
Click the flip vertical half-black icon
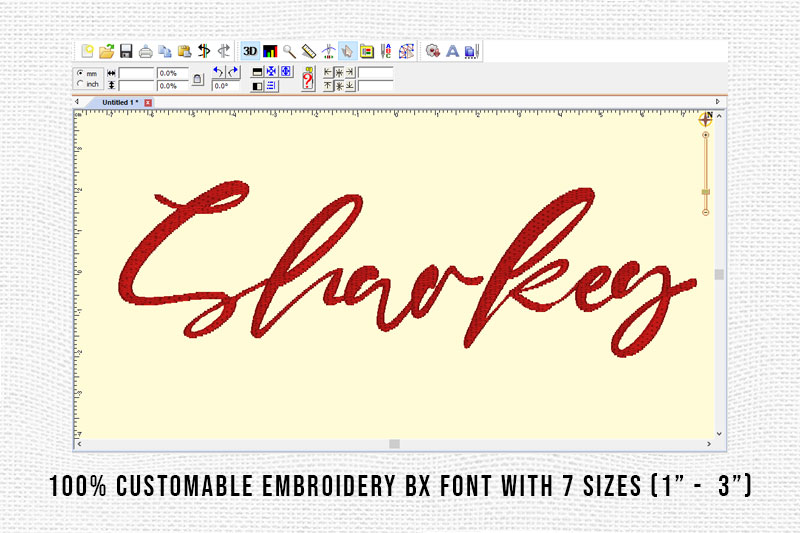[258, 72]
